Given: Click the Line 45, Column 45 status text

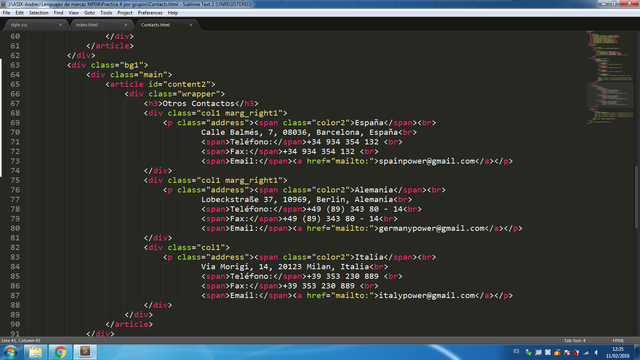Looking at the screenshot, I should (x=21, y=340).
